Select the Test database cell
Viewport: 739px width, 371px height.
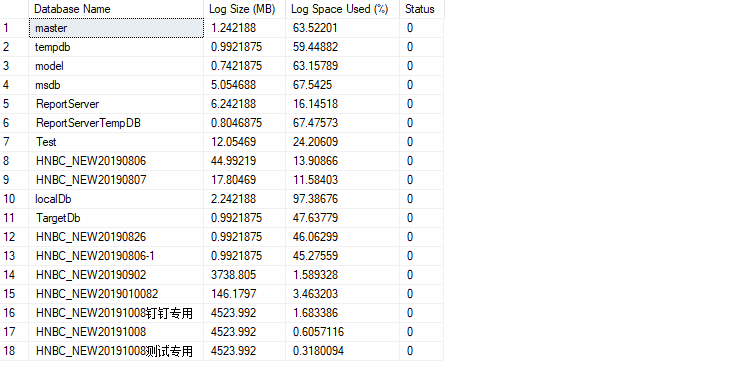(116, 142)
